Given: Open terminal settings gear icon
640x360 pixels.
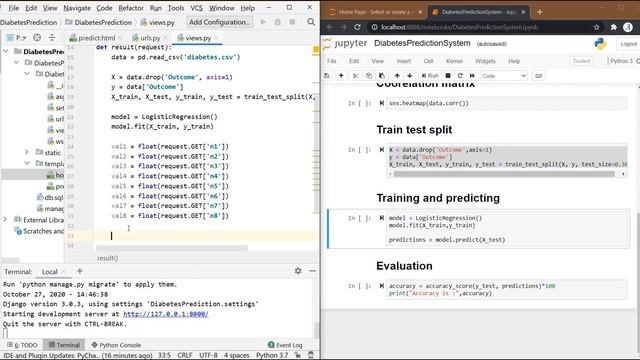Looking at the screenshot, I should tap(298, 271).
